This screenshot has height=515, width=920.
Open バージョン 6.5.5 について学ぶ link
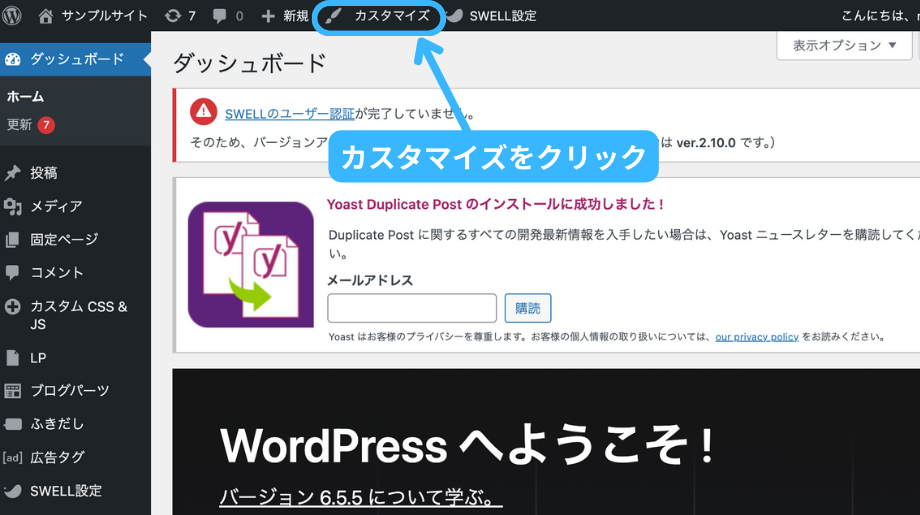360,497
